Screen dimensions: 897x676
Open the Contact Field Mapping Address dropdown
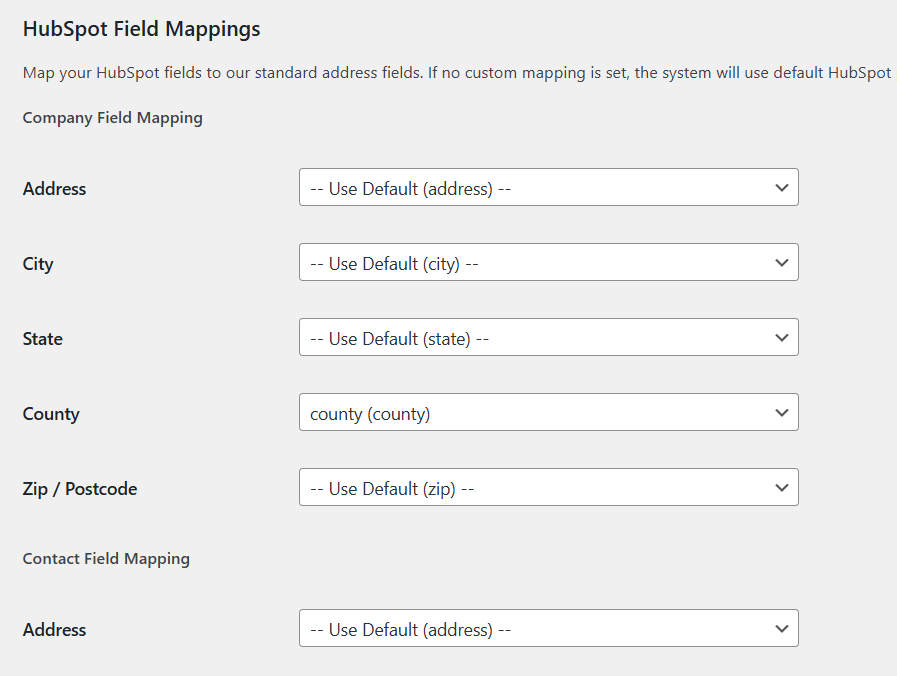coord(548,628)
